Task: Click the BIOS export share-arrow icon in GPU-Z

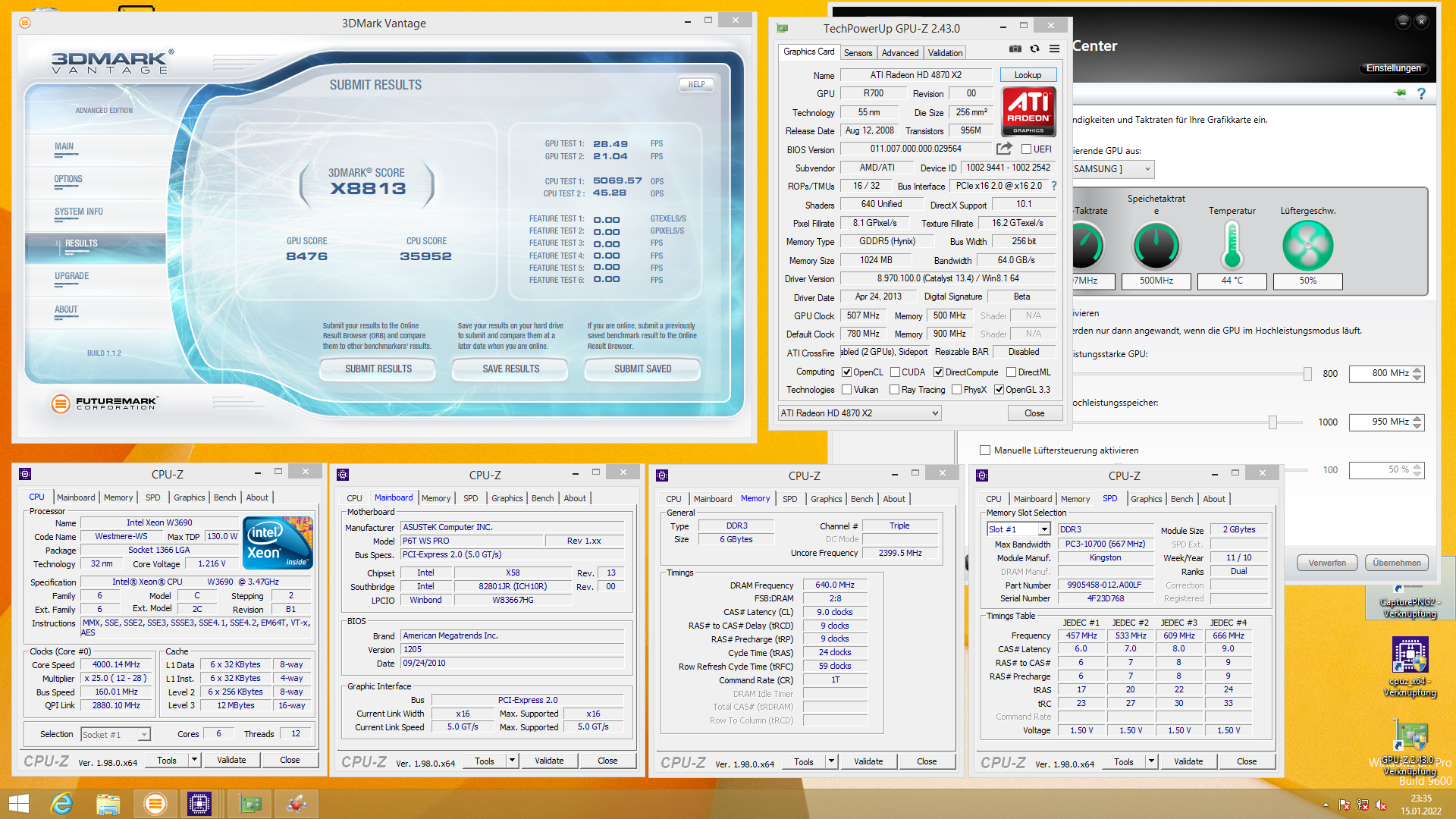Action: (1004, 149)
